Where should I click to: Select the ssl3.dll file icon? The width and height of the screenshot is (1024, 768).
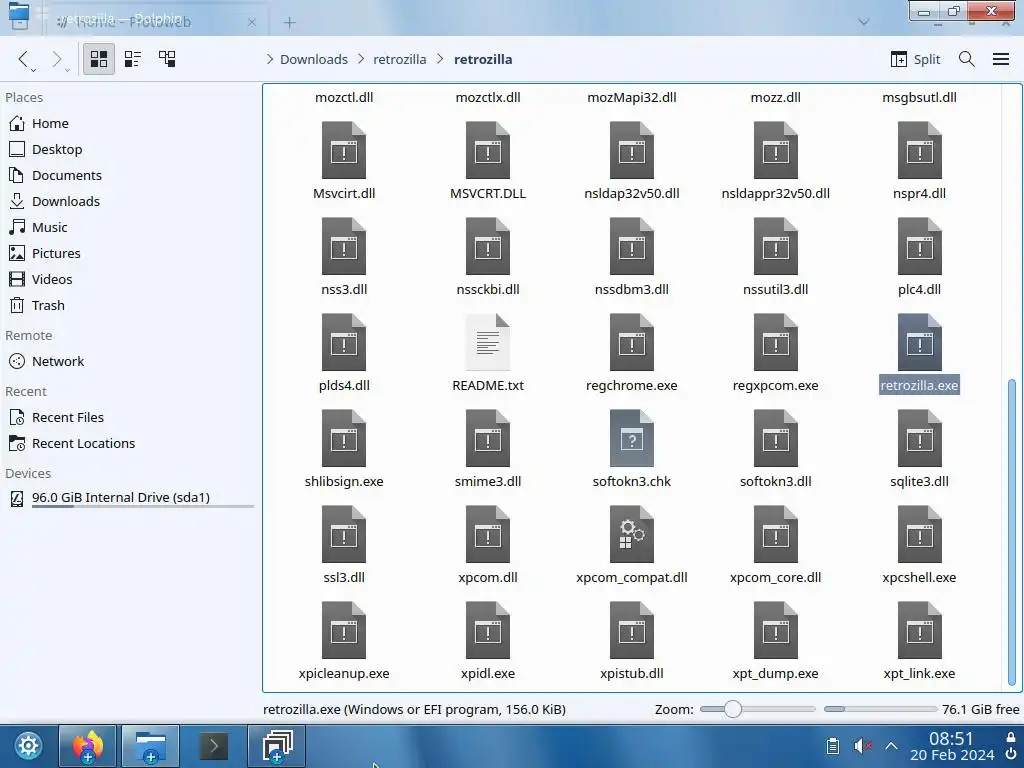tap(344, 534)
